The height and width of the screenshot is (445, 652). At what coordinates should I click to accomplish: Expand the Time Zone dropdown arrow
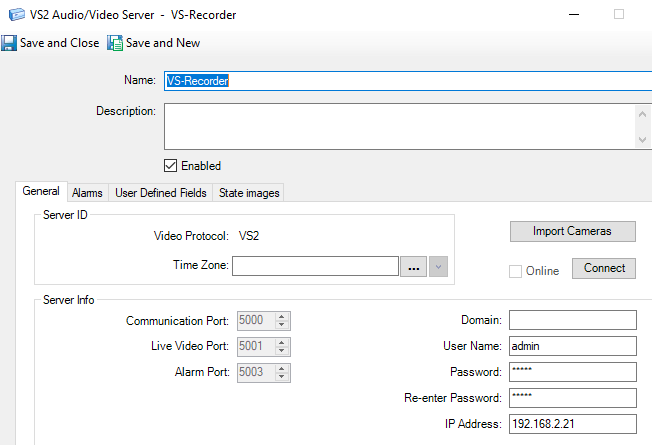tap(439, 267)
